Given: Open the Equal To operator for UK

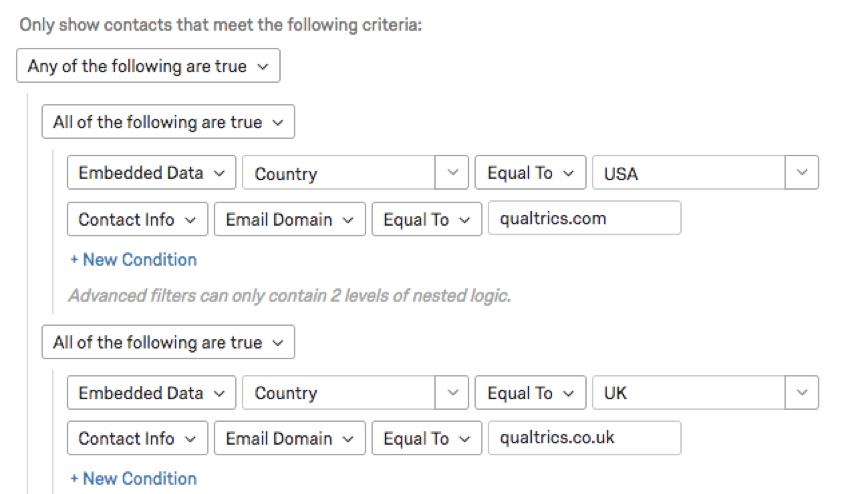Looking at the screenshot, I should [530, 393].
